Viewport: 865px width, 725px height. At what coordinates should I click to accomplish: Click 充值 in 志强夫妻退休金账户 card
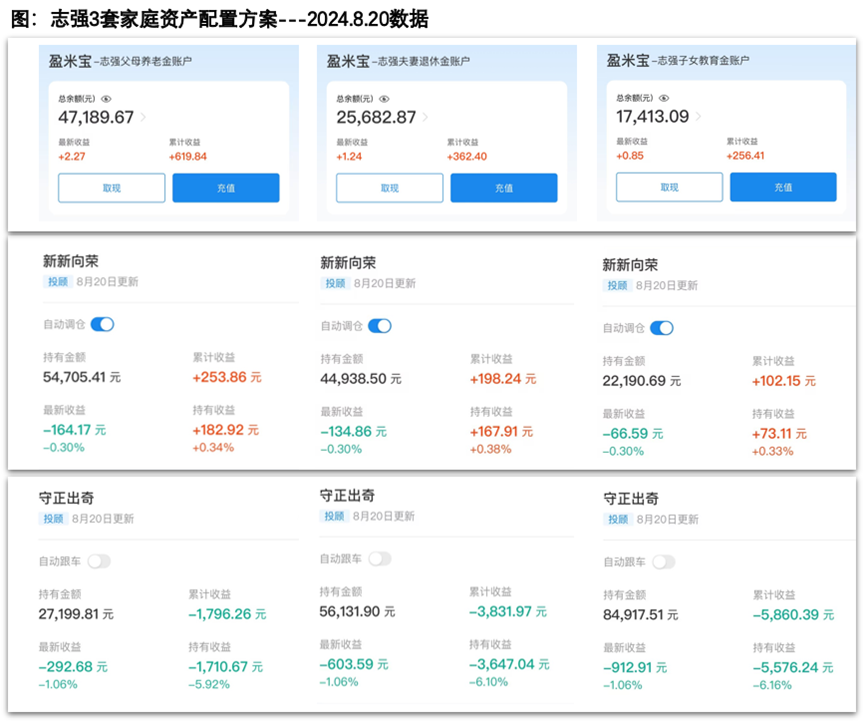tap(504, 188)
